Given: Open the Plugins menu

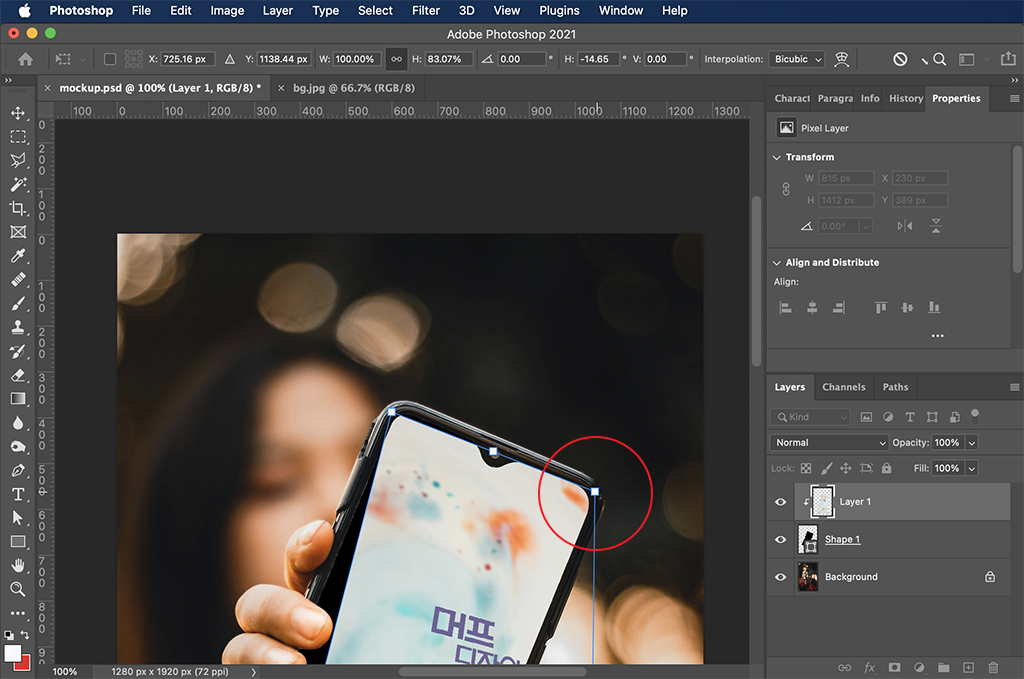Looking at the screenshot, I should pyautogui.click(x=559, y=10).
